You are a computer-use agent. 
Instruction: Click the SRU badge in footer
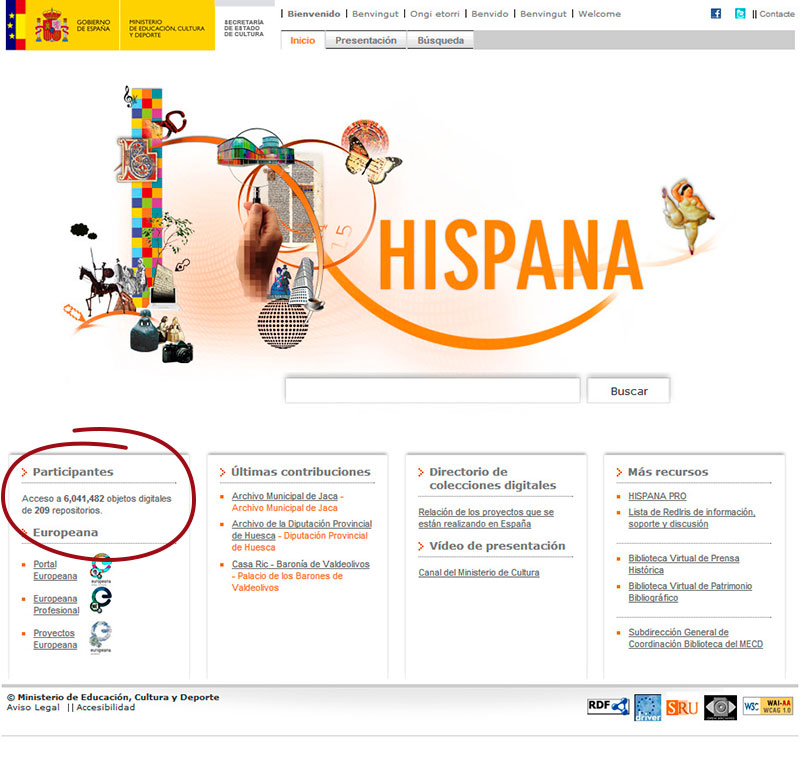[682, 707]
